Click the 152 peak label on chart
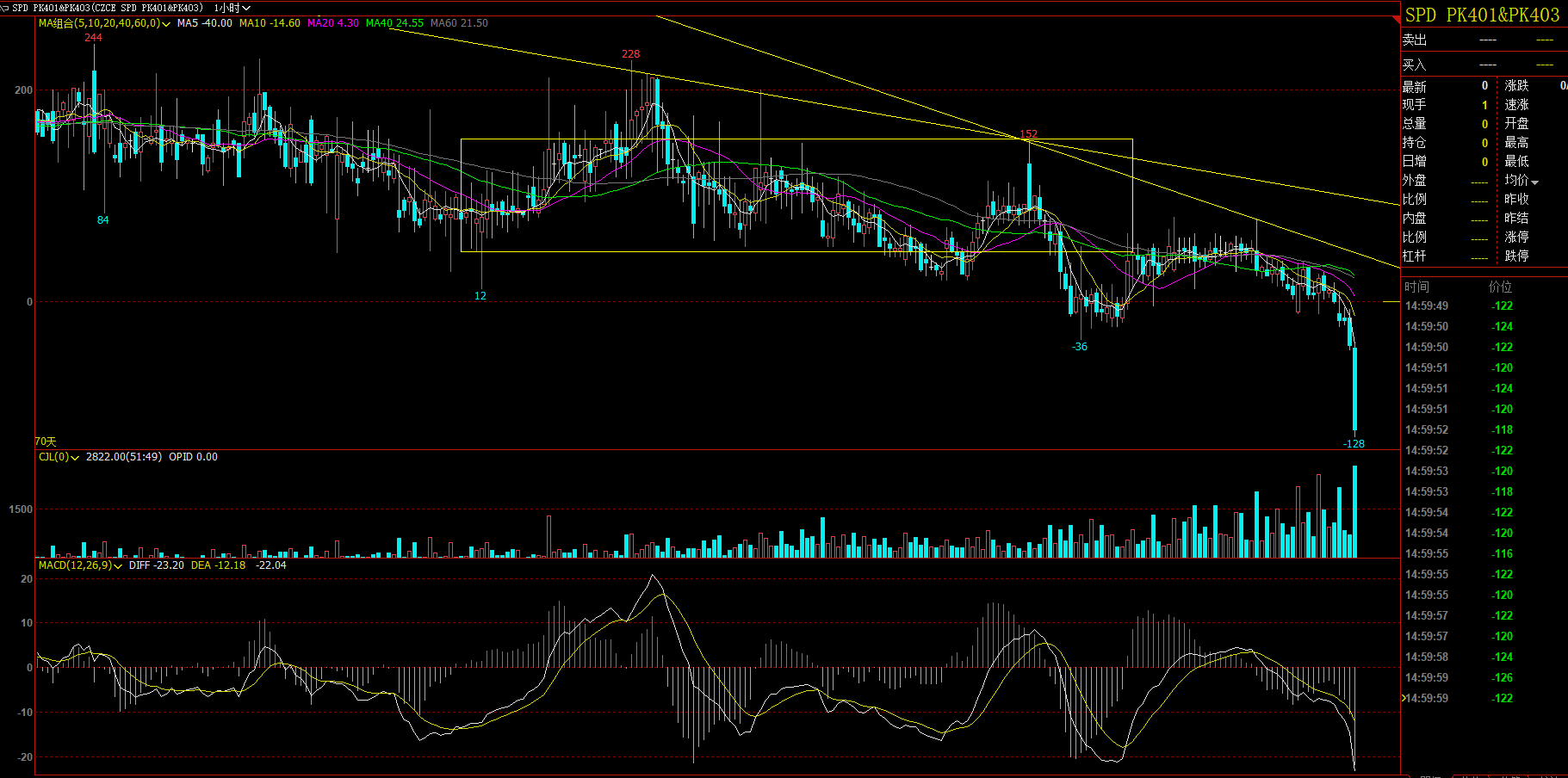This screenshot has width=1568, height=778. [1028, 134]
